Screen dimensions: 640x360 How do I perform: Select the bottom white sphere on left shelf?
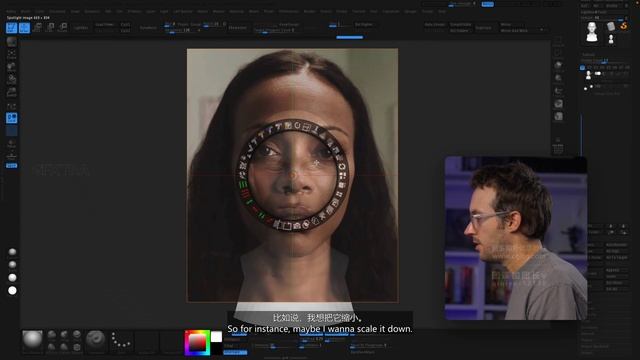[12, 291]
